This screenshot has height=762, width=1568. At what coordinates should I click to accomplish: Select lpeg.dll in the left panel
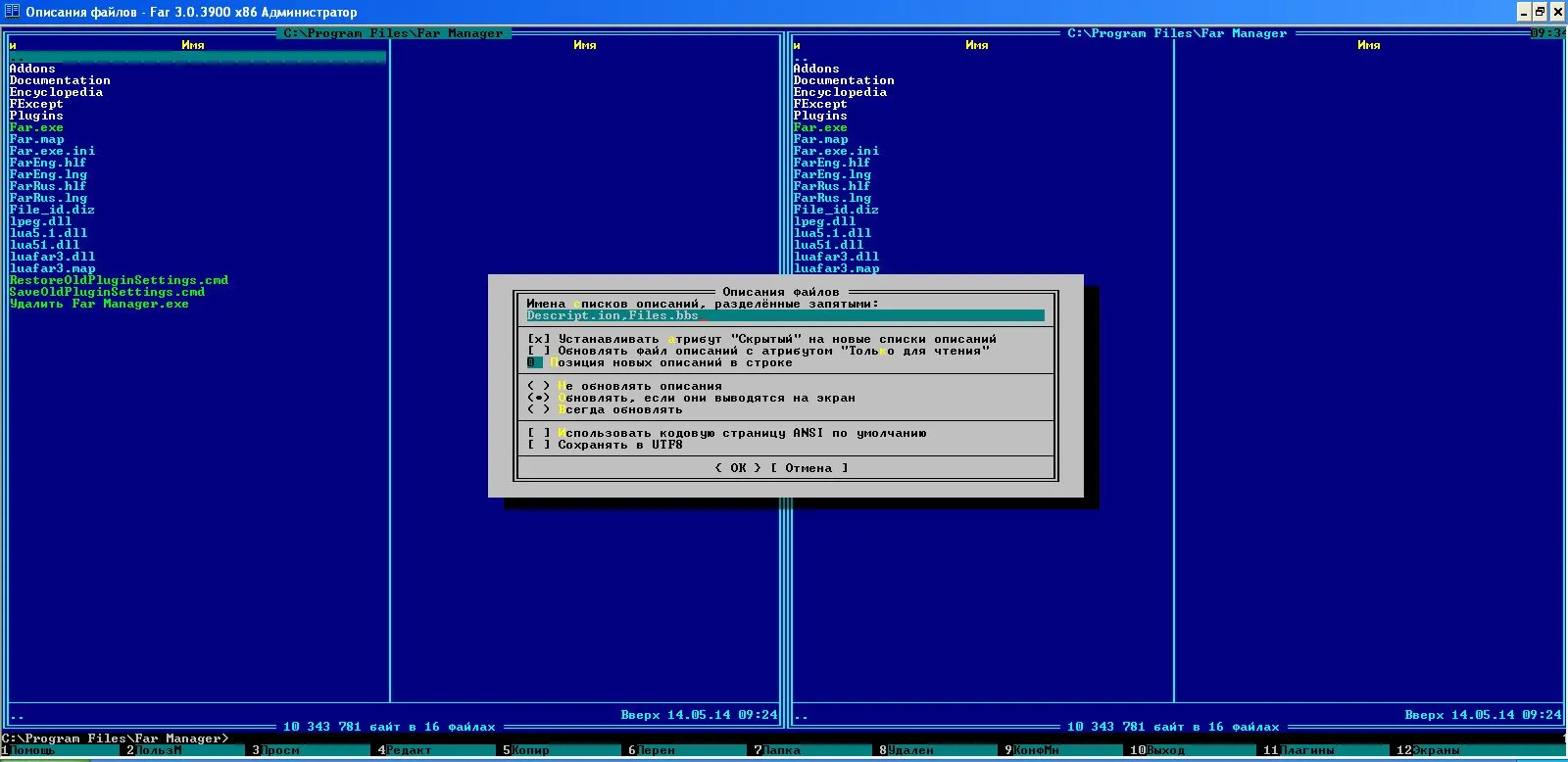click(x=40, y=221)
